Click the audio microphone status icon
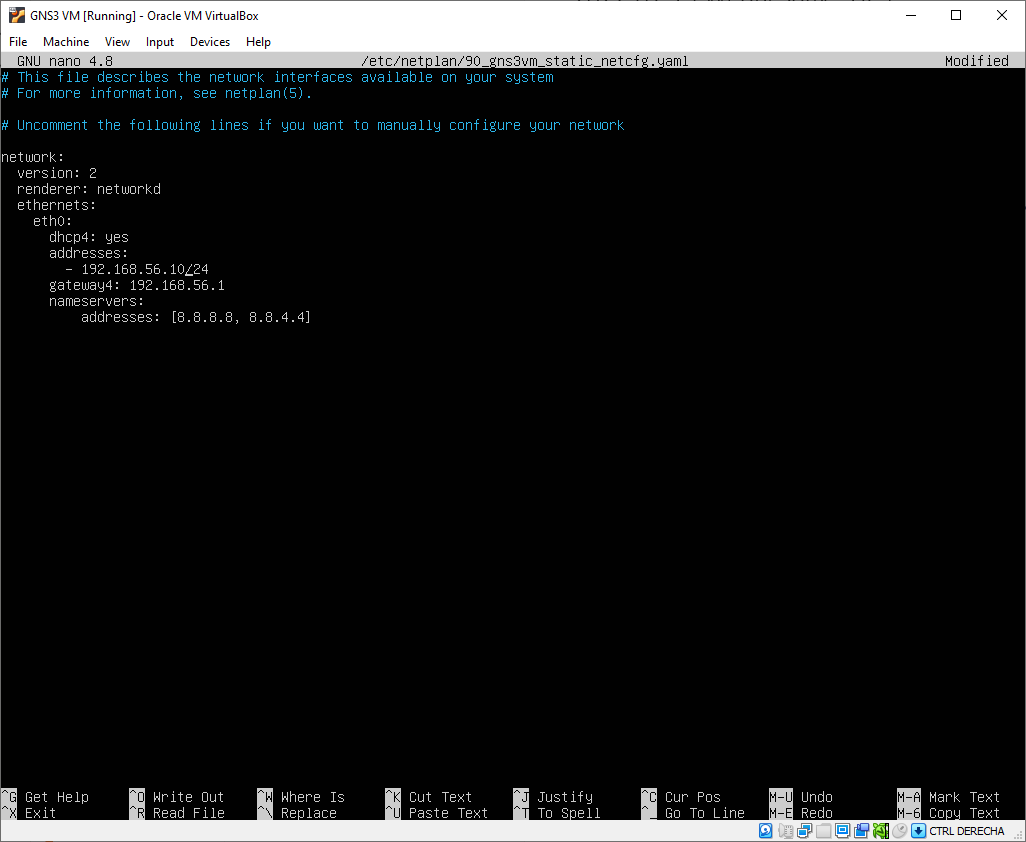 pyautogui.click(x=785, y=831)
